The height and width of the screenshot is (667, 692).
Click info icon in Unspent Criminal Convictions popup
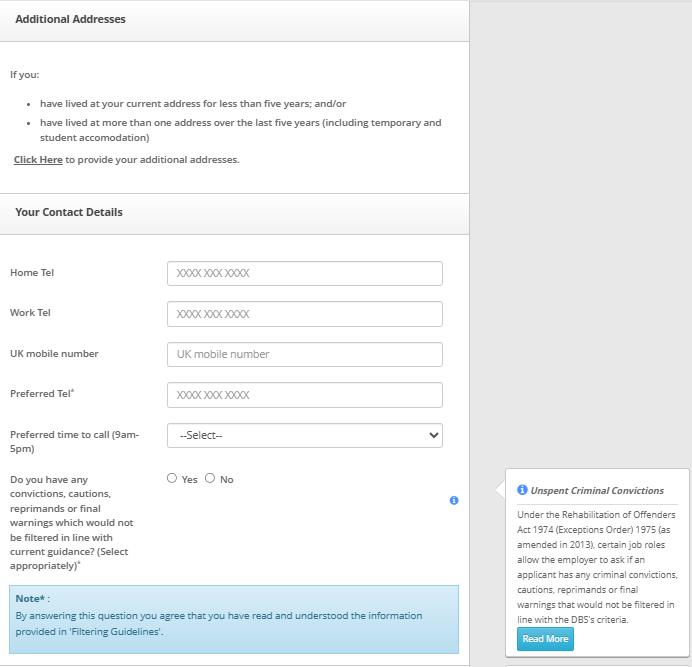[x=522, y=490]
